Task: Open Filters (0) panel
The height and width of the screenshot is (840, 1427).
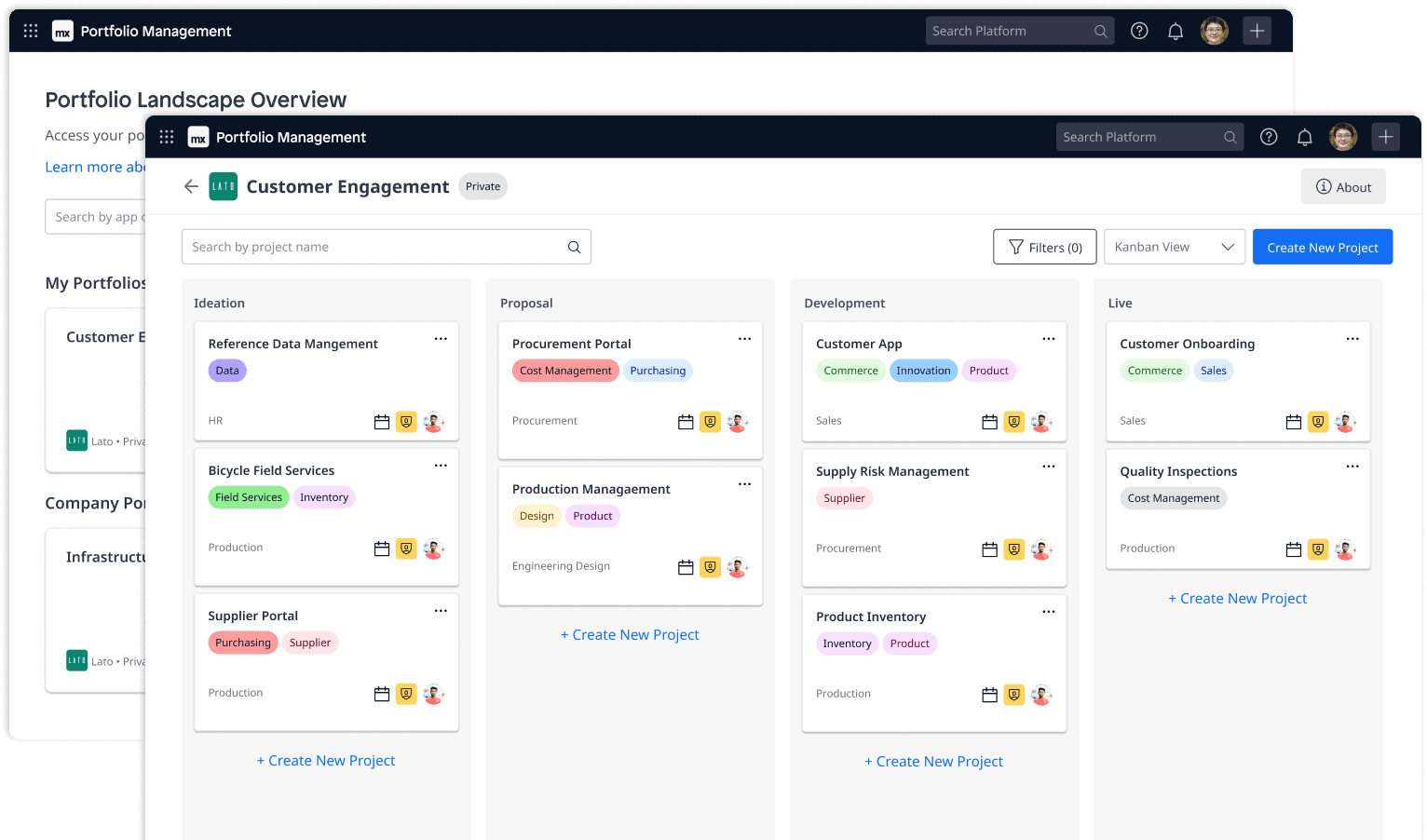Action: tap(1044, 247)
